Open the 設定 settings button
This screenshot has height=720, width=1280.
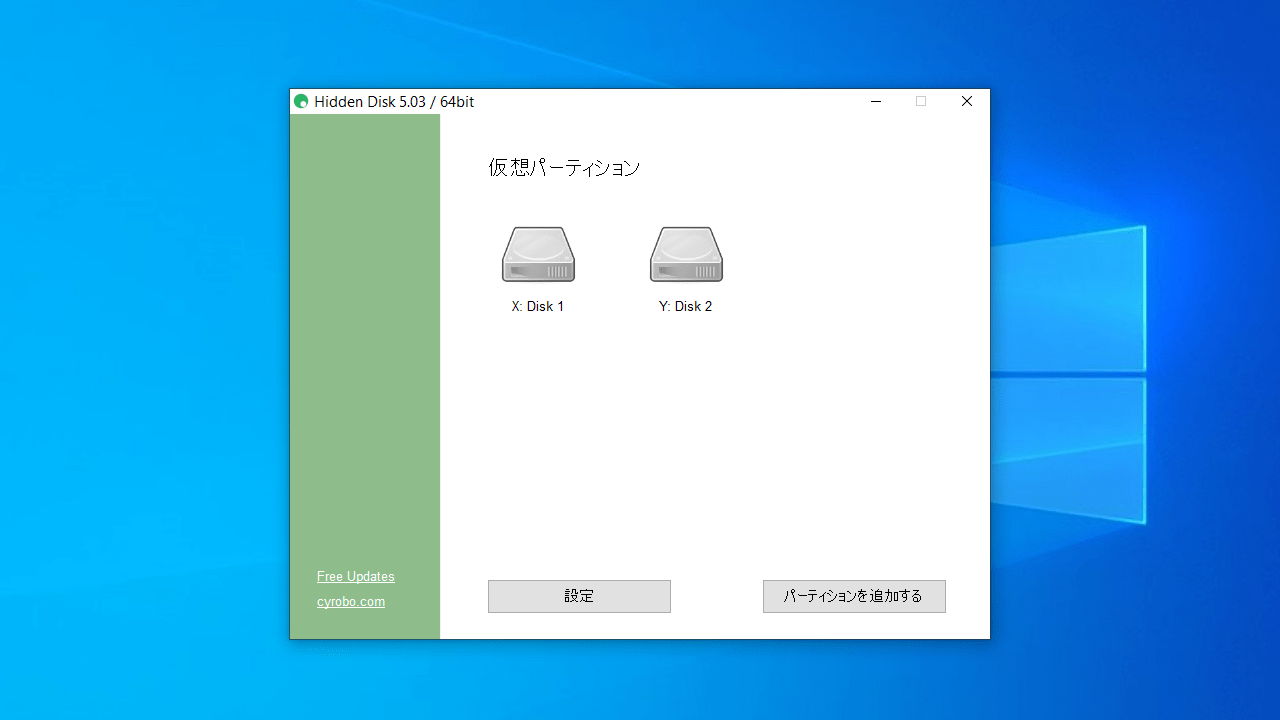click(579, 596)
